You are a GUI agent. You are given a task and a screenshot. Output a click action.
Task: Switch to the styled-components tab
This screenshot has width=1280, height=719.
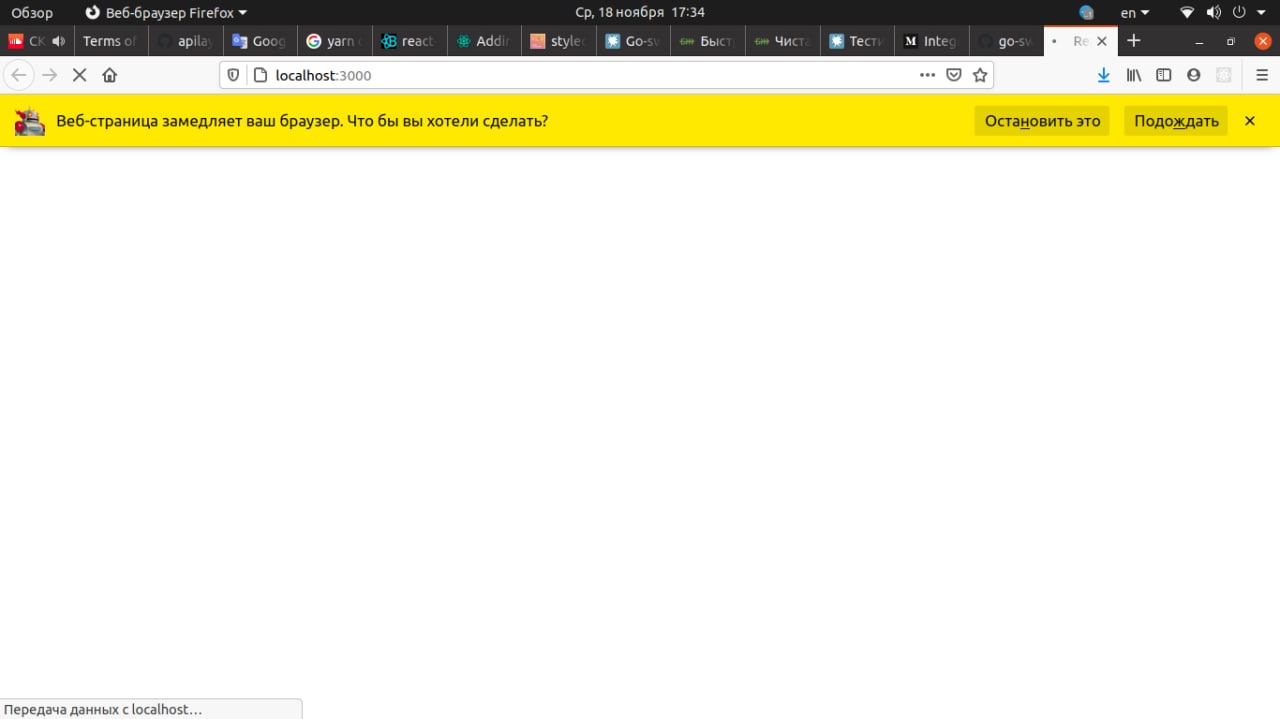click(x=559, y=41)
